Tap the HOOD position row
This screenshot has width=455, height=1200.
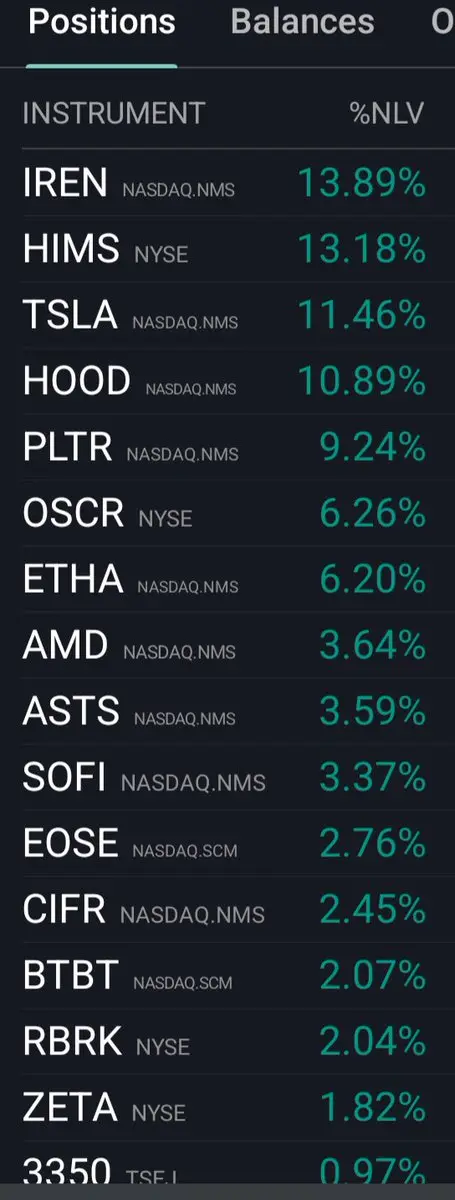[x=227, y=381]
